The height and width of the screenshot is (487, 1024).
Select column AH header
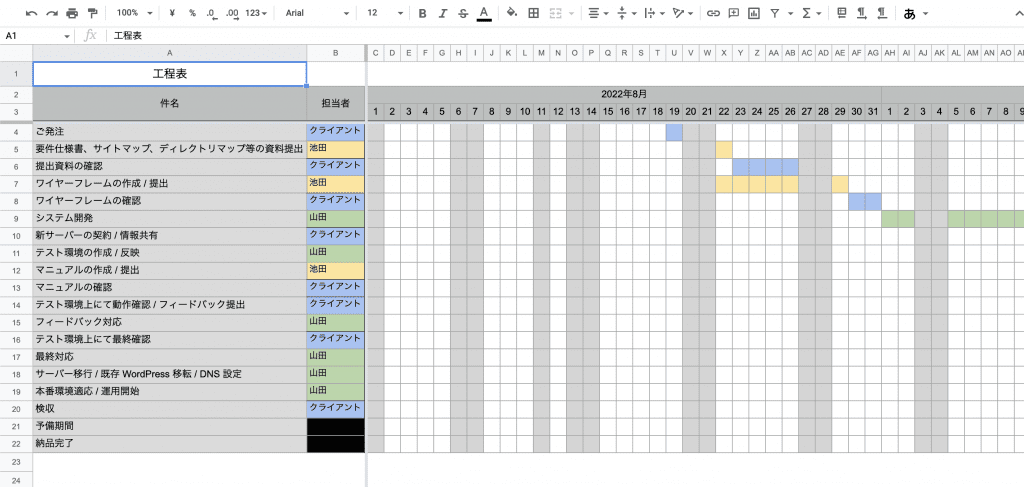click(889, 53)
